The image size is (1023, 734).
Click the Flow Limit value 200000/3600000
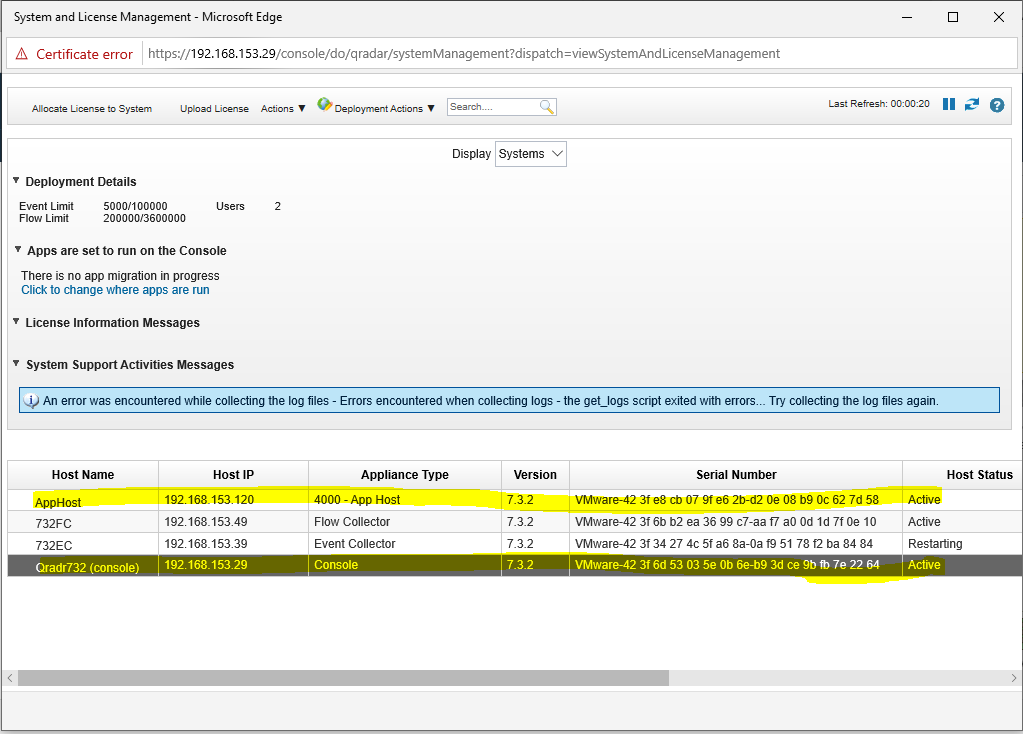(x=144, y=219)
